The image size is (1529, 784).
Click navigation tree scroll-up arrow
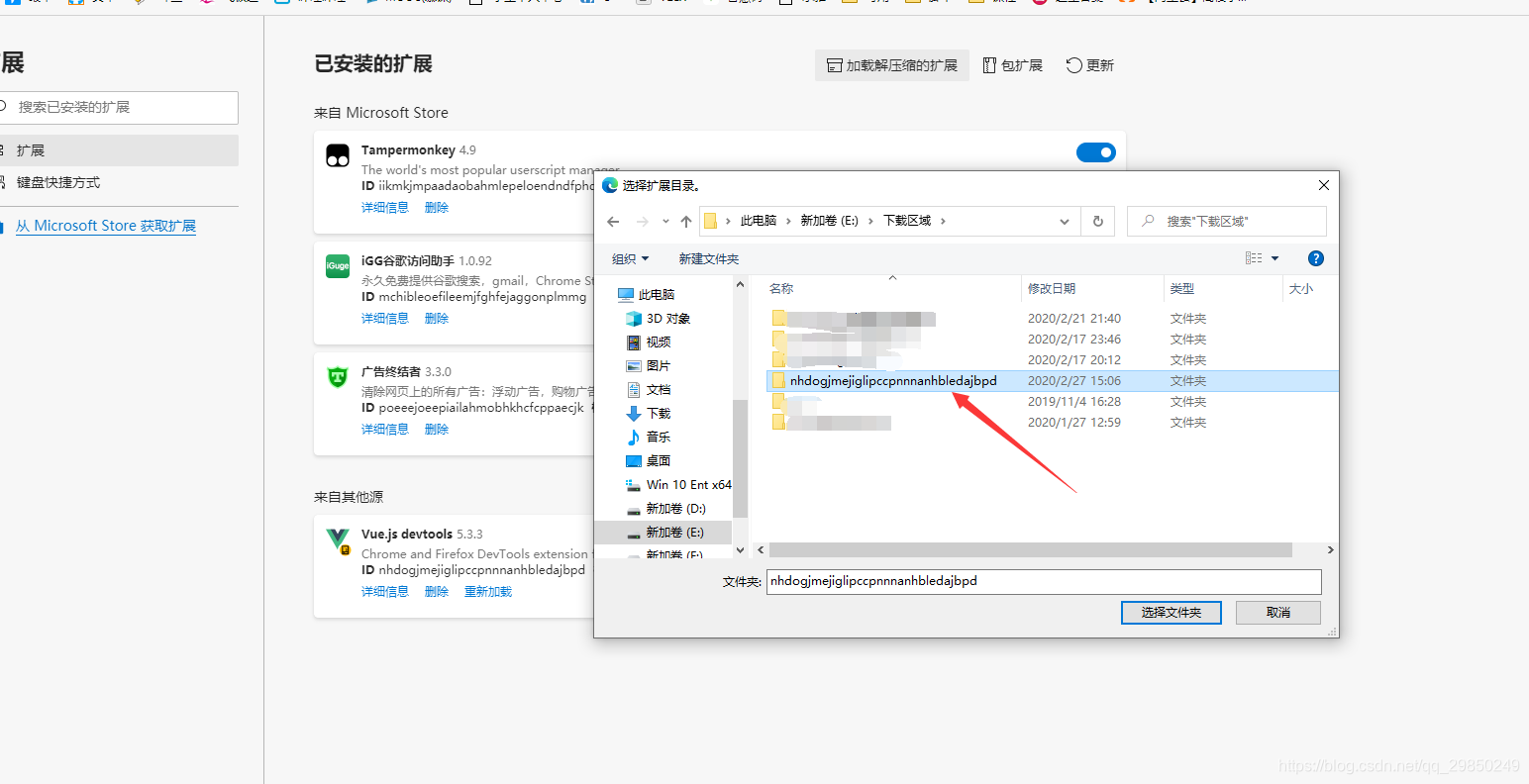coord(740,284)
